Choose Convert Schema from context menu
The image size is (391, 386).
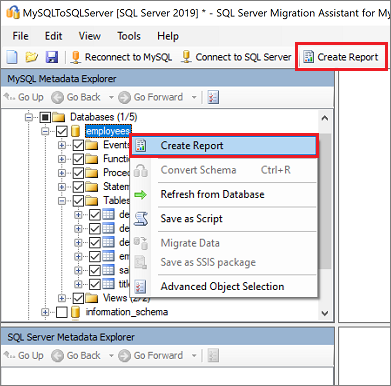[x=224, y=170]
